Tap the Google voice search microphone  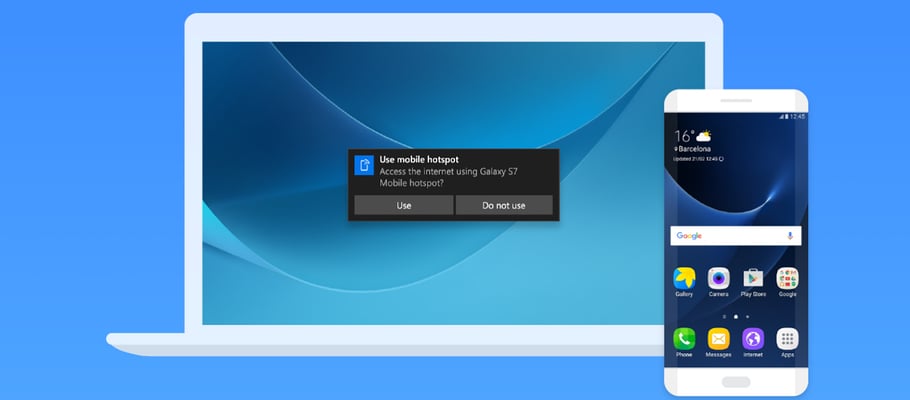coord(790,236)
